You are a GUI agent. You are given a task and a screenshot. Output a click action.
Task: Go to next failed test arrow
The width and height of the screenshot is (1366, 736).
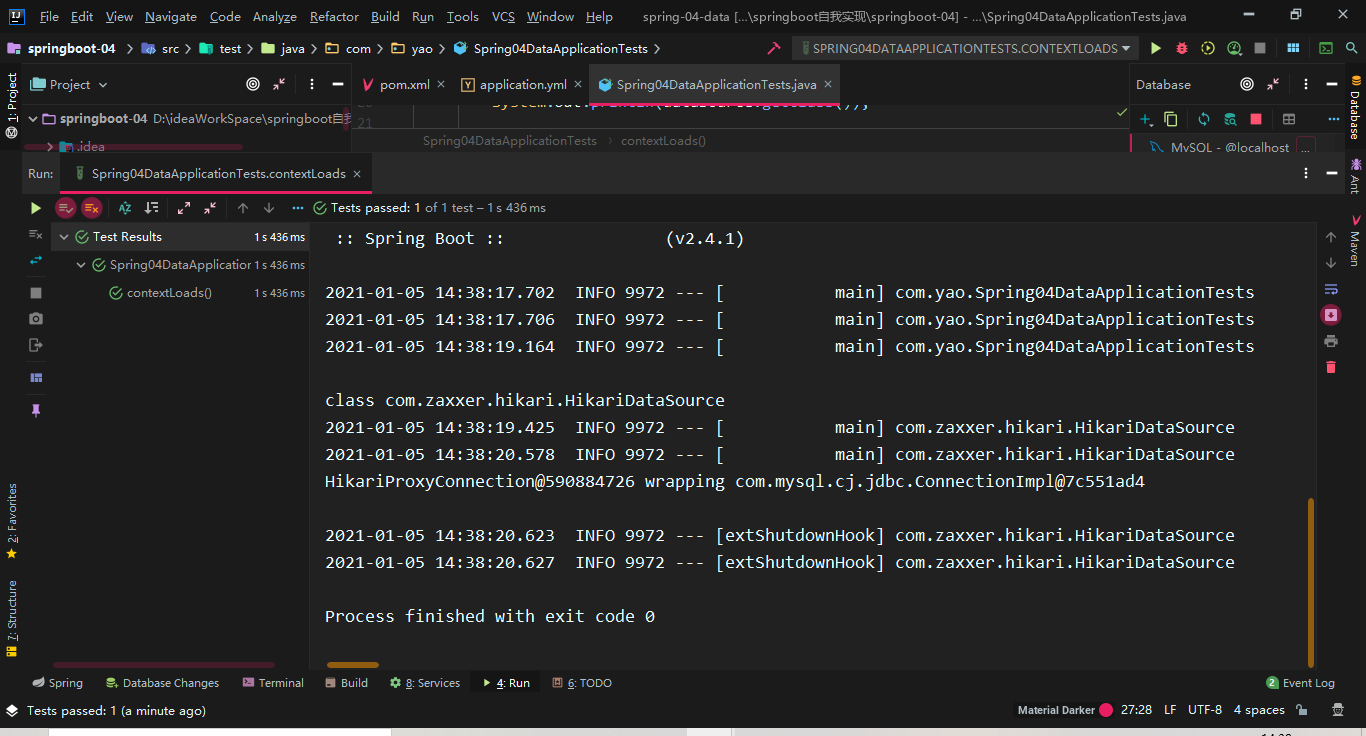(269, 208)
